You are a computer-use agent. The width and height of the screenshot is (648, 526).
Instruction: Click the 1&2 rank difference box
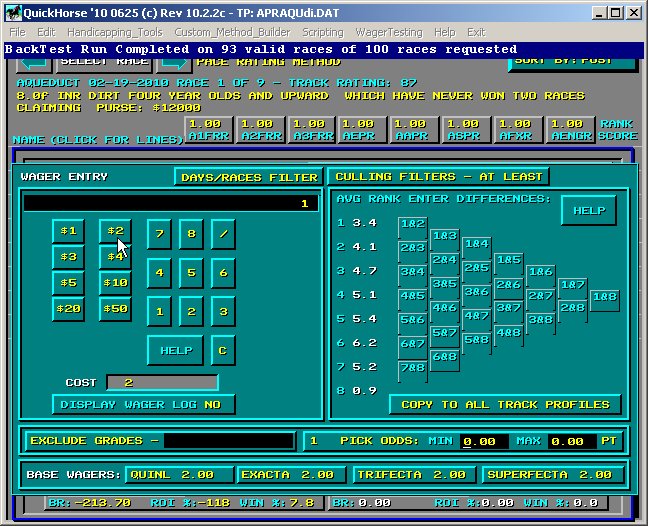click(412, 224)
